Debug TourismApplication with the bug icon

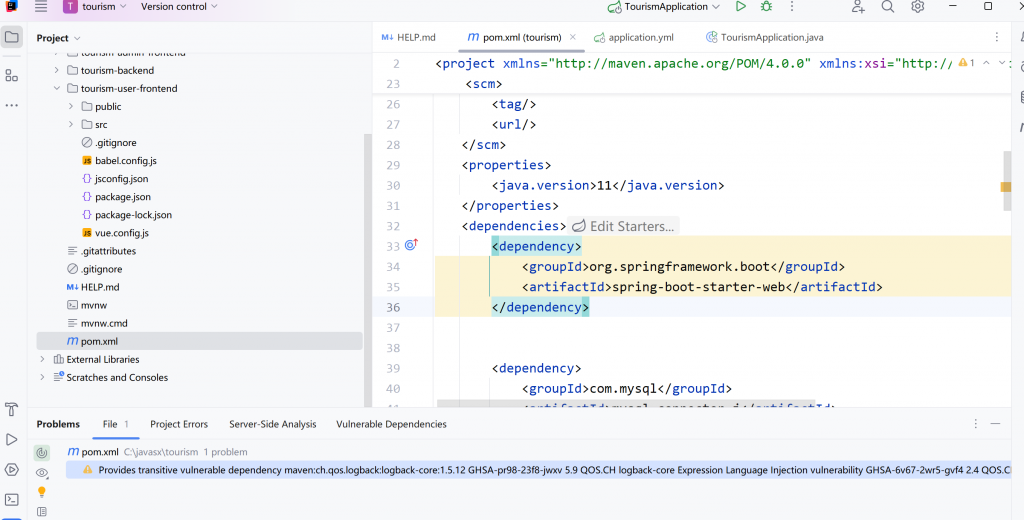766,7
